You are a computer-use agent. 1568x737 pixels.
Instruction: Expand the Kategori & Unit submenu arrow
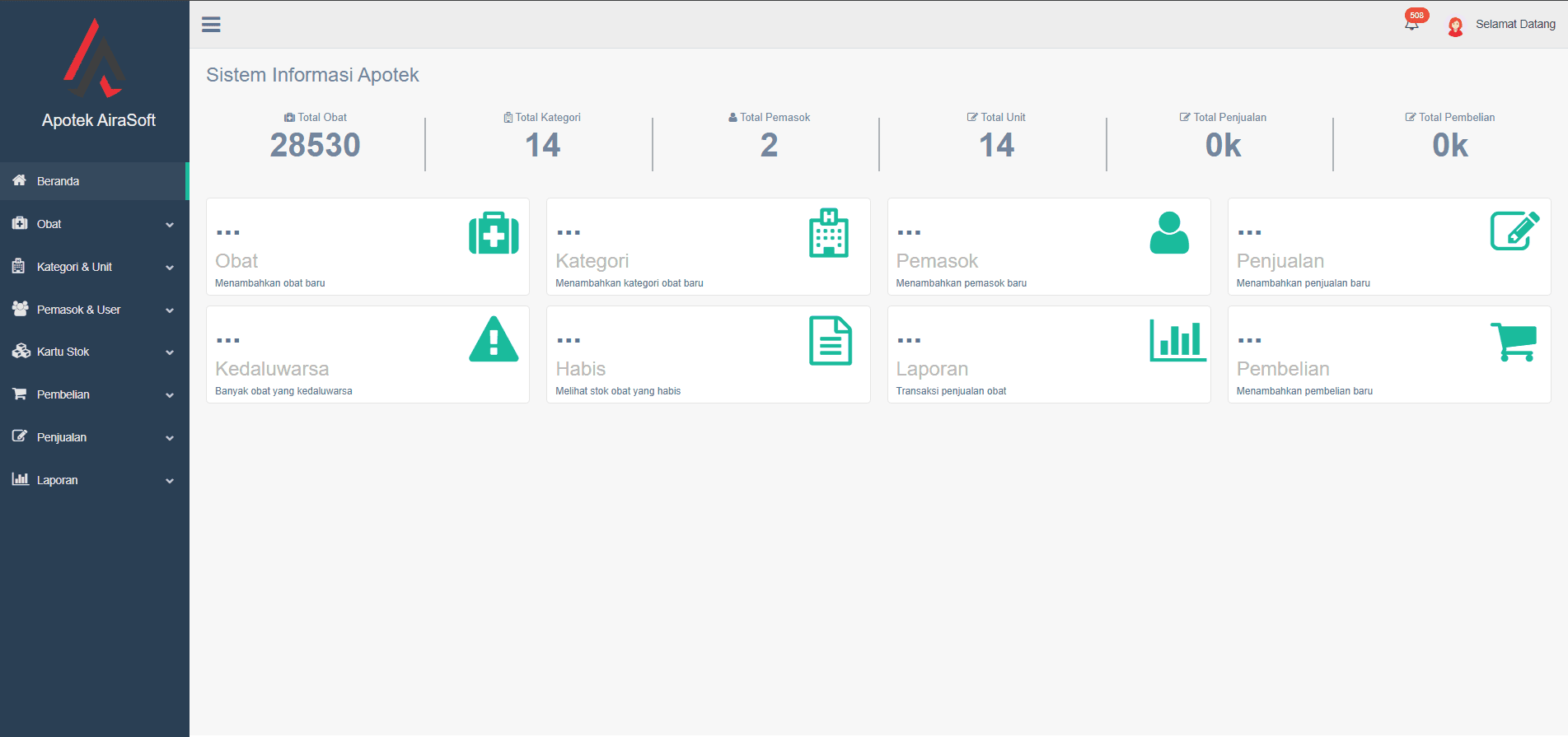pyautogui.click(x=170, y=268)
